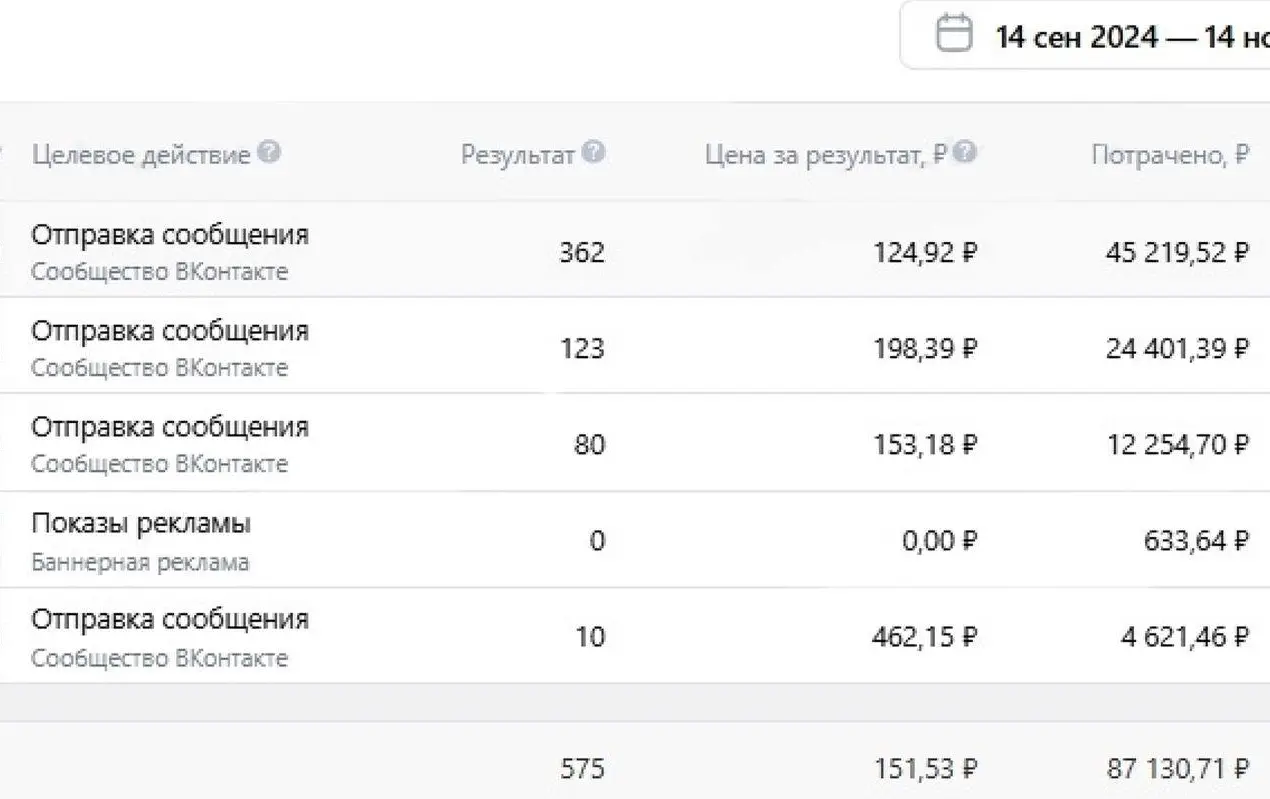Click total result value 575
Screen dimensions: 1270x799
tap(582, 768)
